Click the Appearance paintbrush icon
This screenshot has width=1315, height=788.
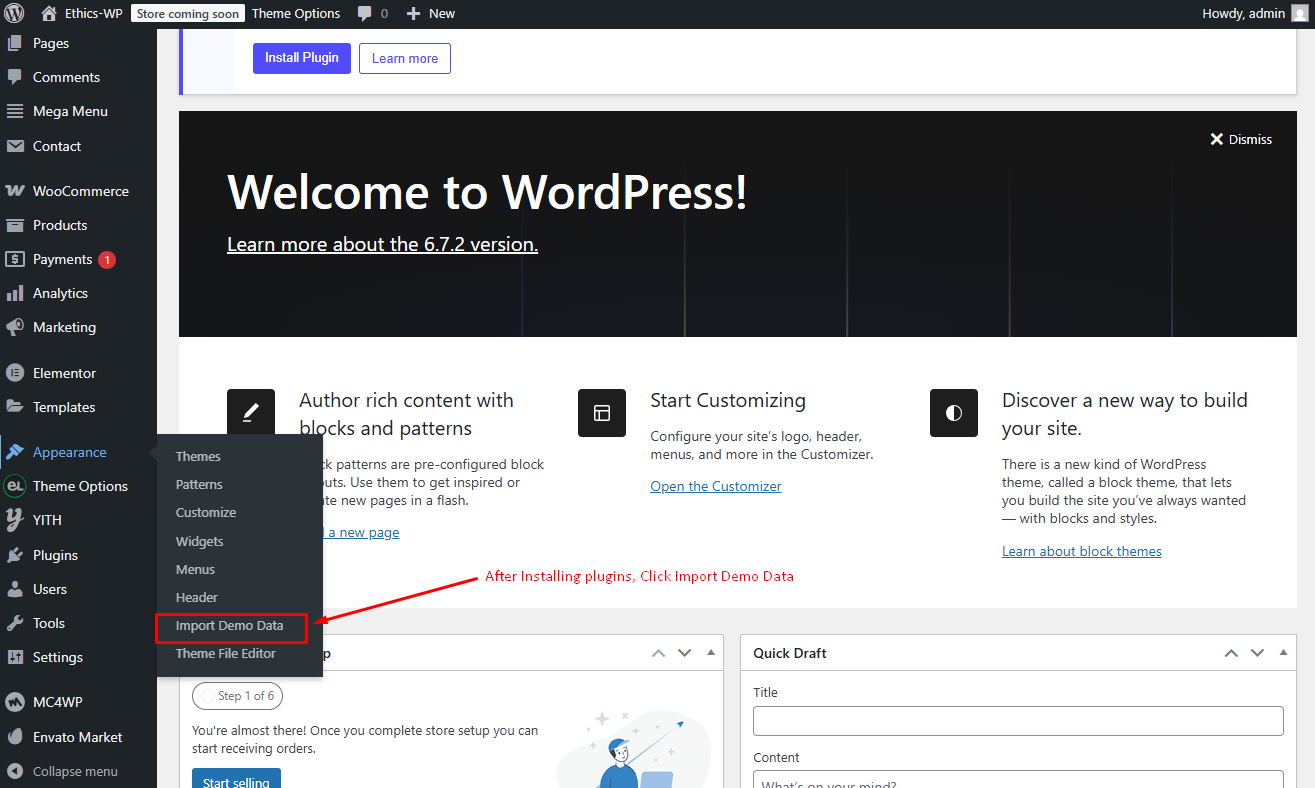(15, 452)
